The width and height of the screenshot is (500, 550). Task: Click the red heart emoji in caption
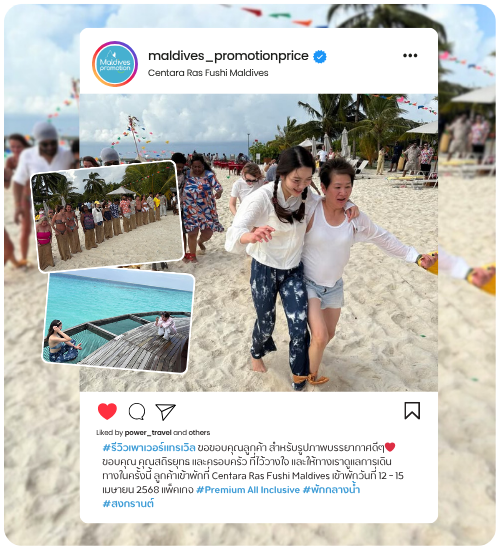tap(390, 447)
